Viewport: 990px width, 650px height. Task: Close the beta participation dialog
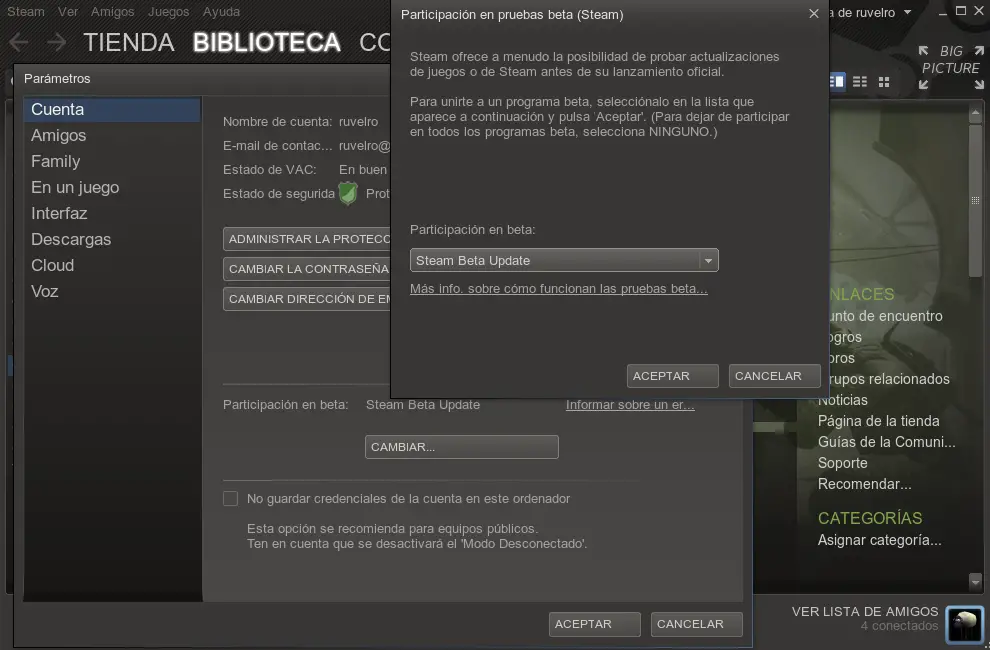click(814, 14)
